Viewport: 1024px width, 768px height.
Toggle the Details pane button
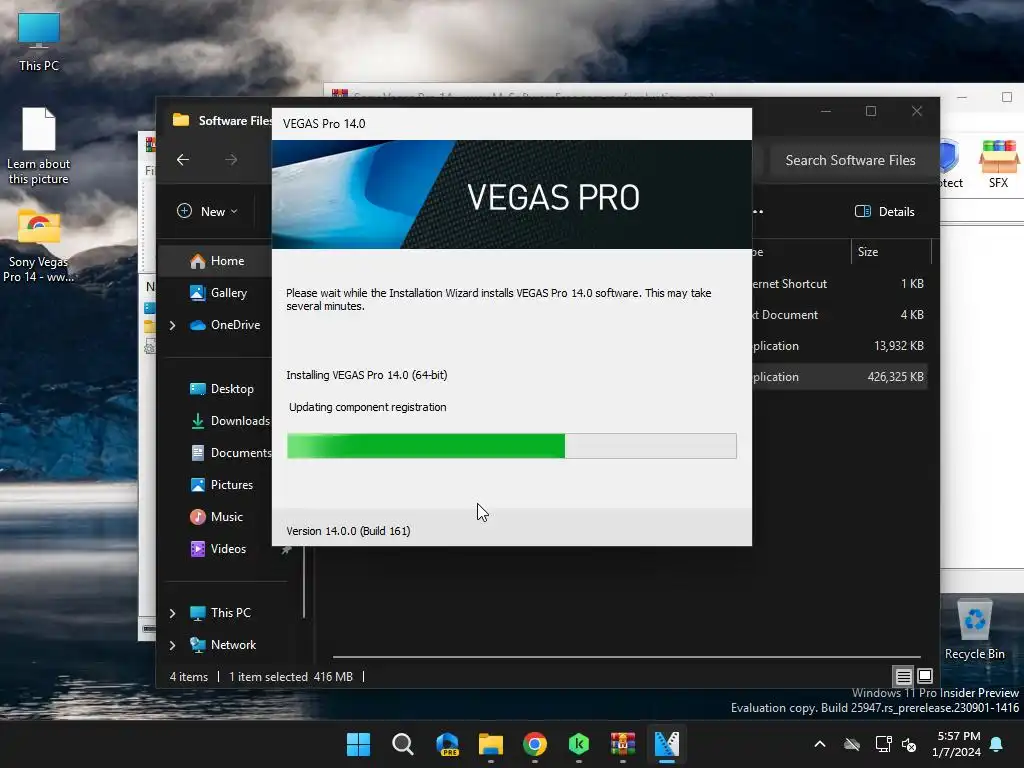[x=885, y=211]
